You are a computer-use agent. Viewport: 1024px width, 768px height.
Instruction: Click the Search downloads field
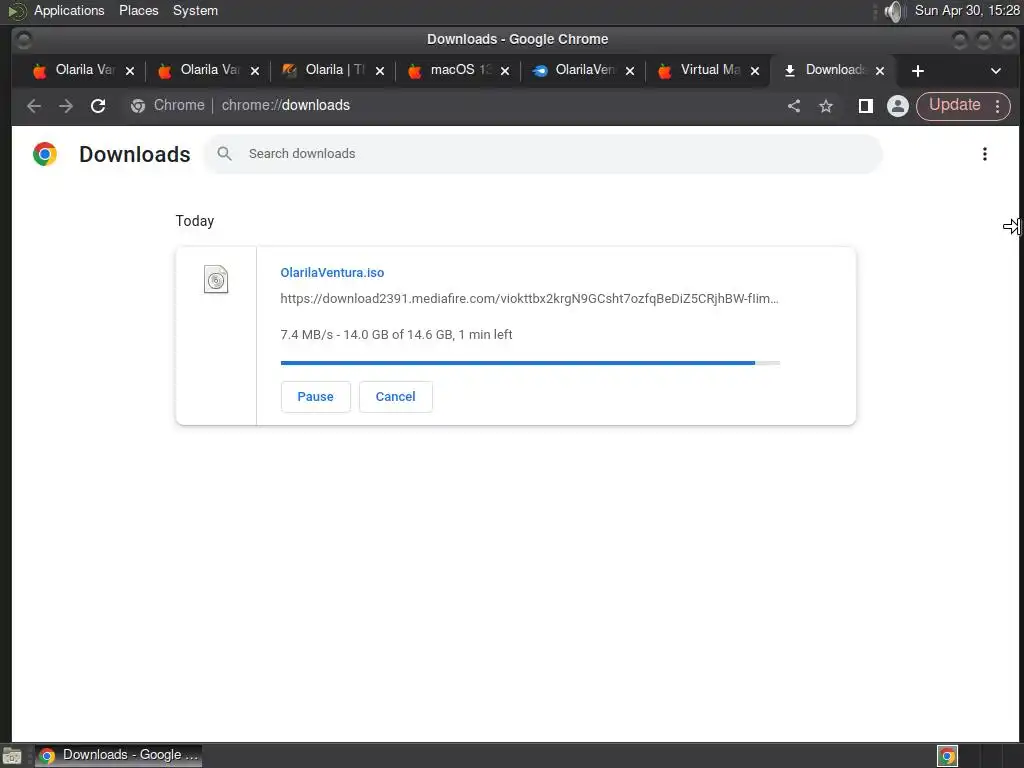543,154
